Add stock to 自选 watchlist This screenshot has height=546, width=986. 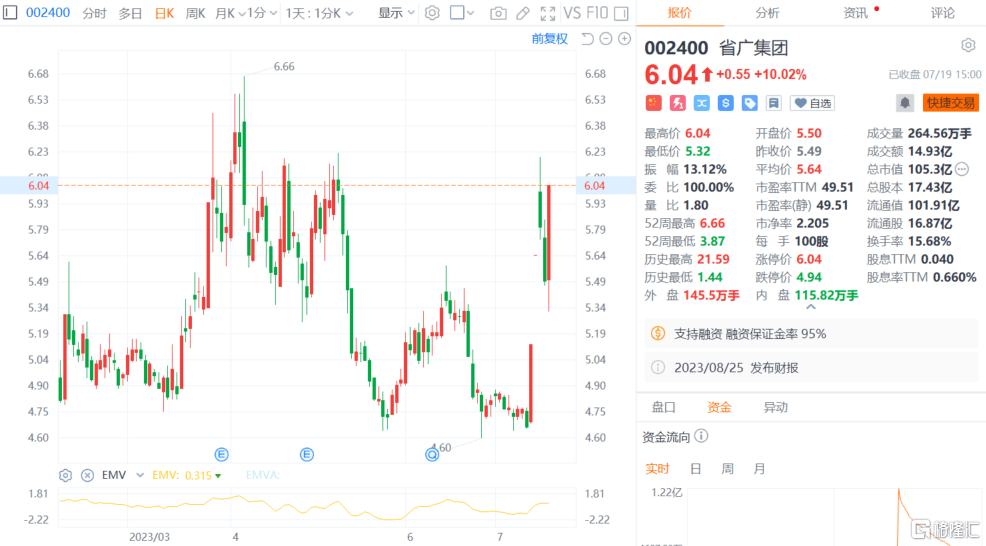[812, 102]
